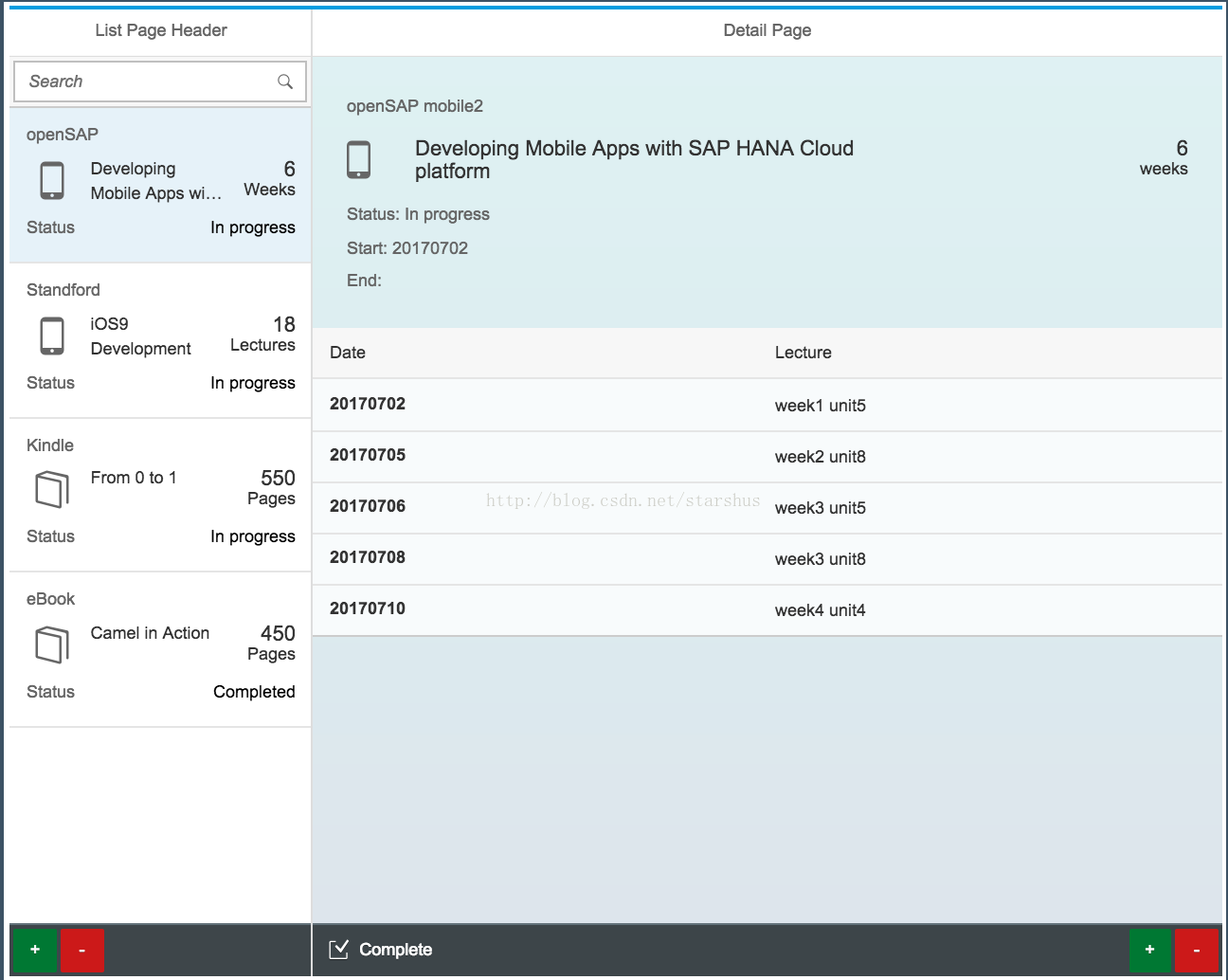Click the search magnifier icon
This screenshot has height=980, width=1228.
click(284, 82)
